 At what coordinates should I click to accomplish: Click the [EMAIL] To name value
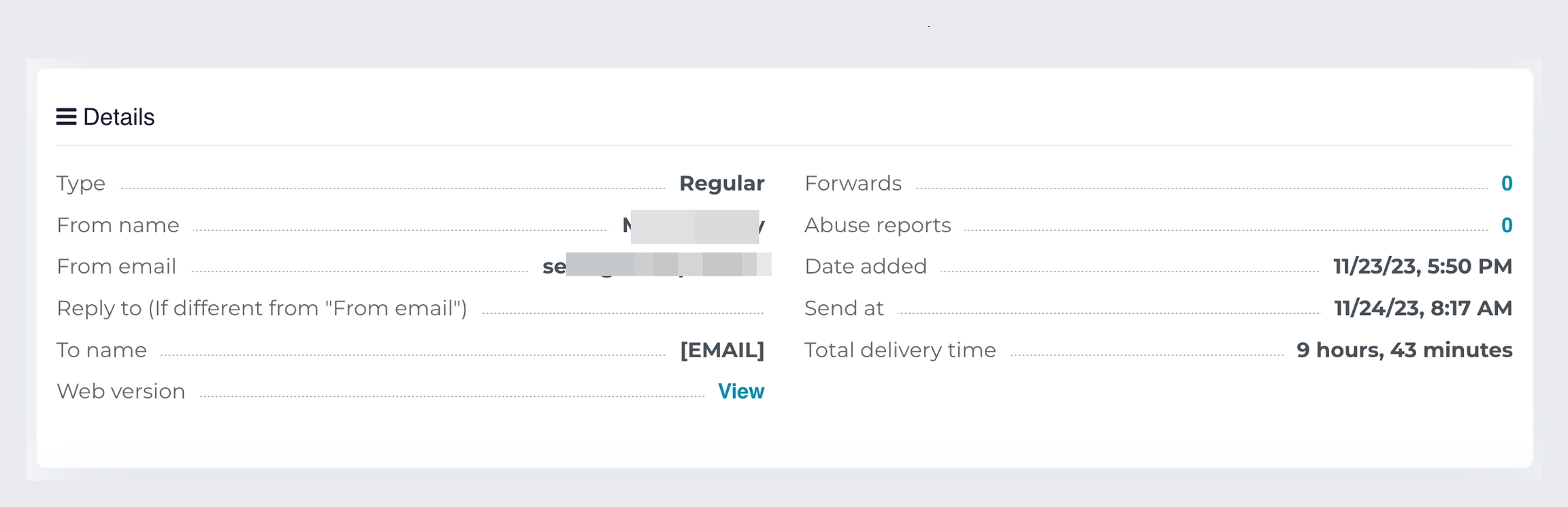click(722, 350)
